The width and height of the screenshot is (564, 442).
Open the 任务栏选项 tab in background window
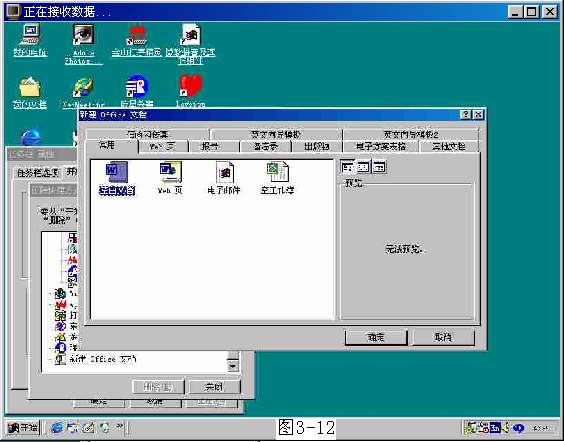coord(37,173)
